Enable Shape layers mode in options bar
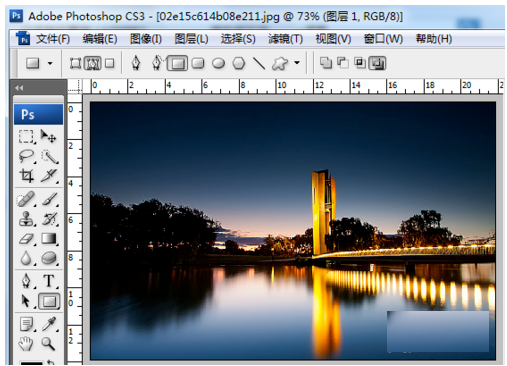The image size is (507, 366). tap(75, 63)
